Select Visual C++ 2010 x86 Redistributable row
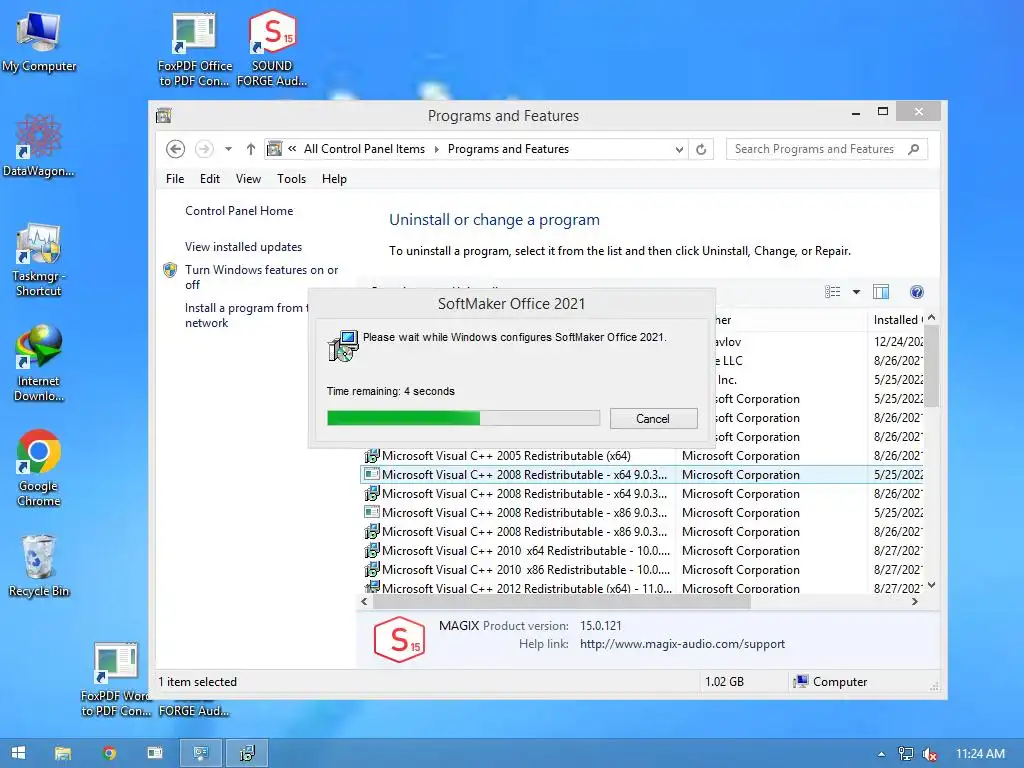The height and width of the screenshot is (768, 1024). [643, 569]
